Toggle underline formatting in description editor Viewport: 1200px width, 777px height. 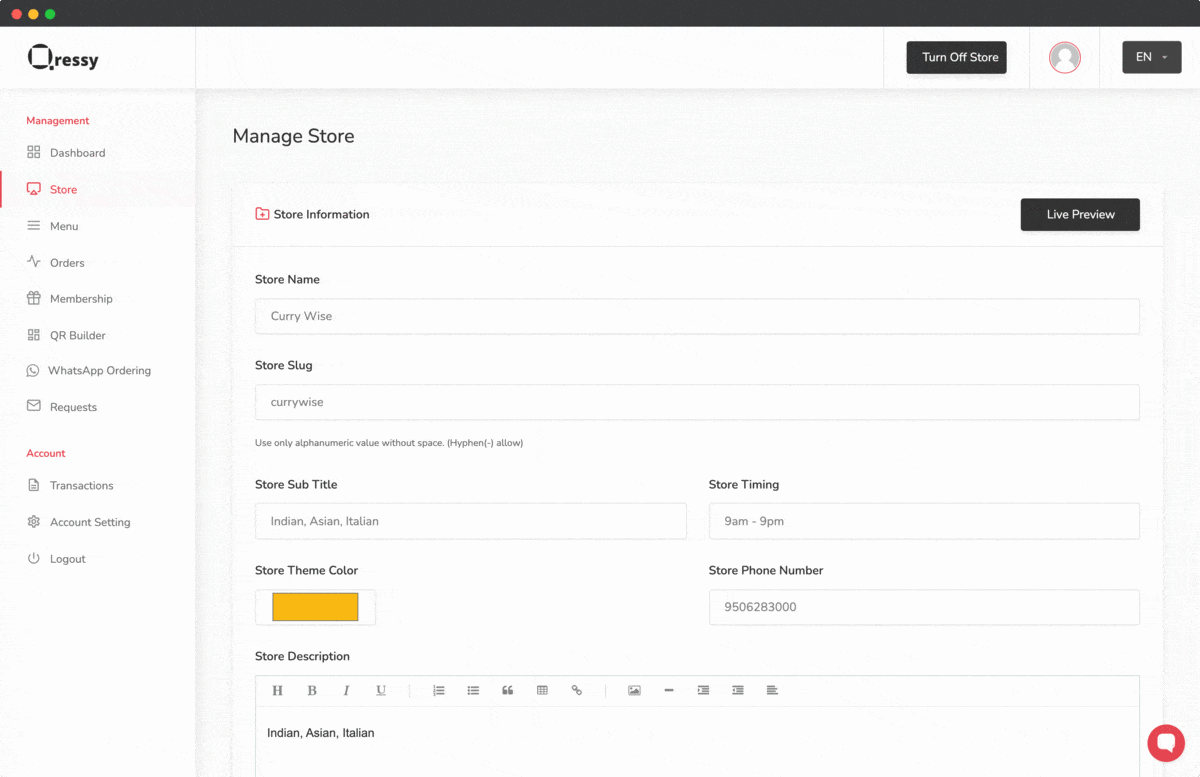pos(381,690)
